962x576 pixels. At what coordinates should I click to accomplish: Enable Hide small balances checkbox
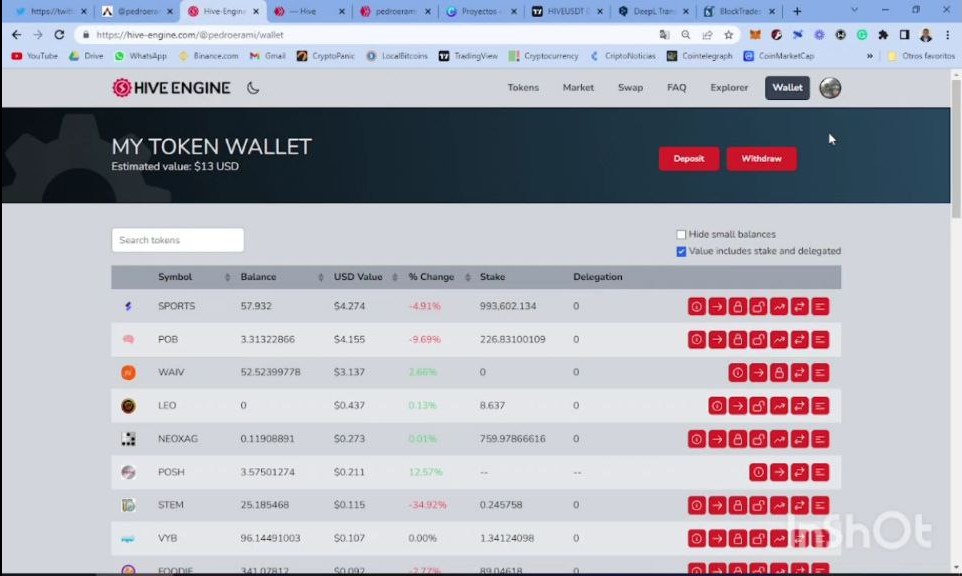tap(681, 234)
